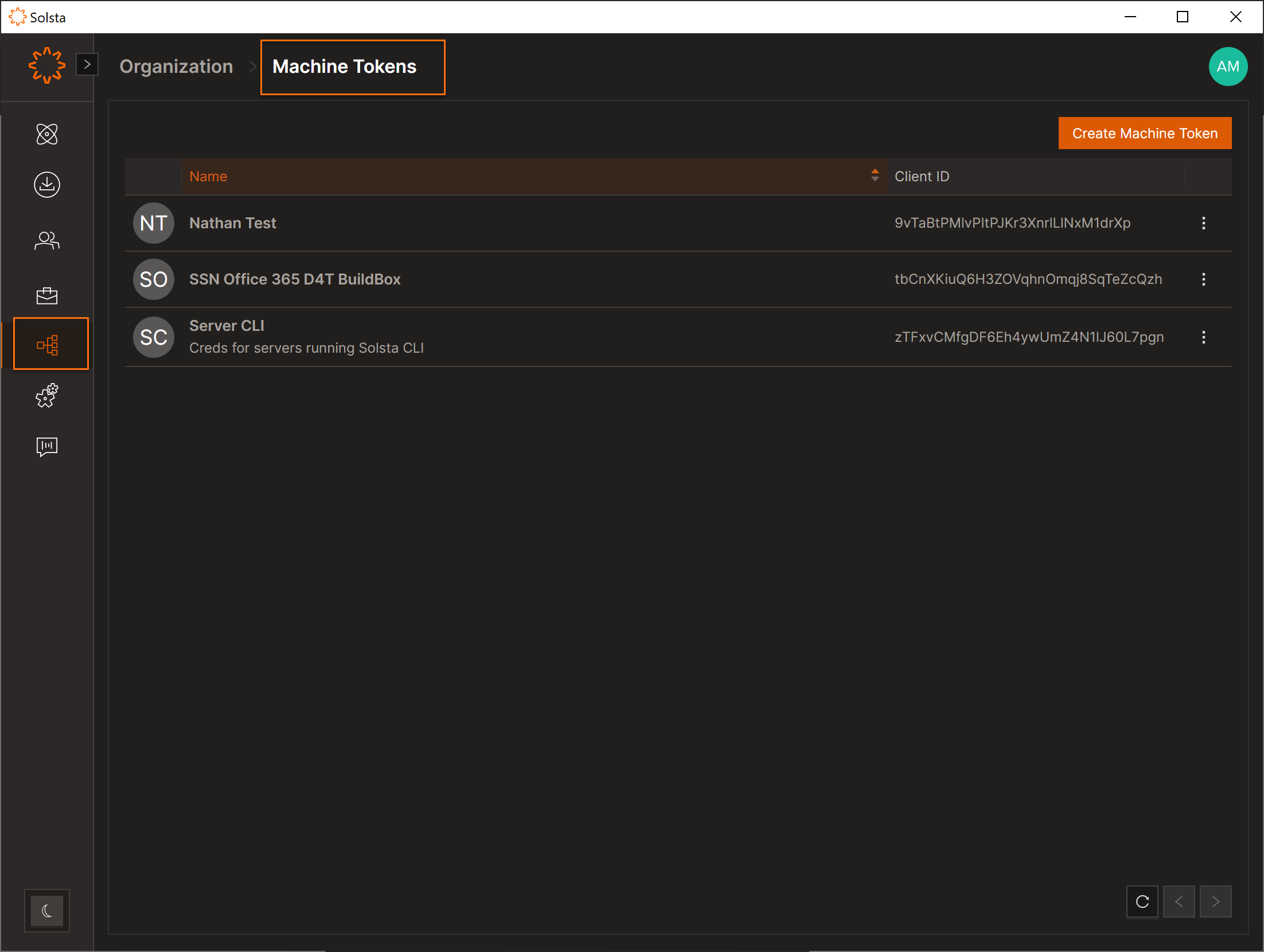Viewport: 1264px width, 952px height.
Task: Go to Organization breadcrumb
Action: (176, 67)
